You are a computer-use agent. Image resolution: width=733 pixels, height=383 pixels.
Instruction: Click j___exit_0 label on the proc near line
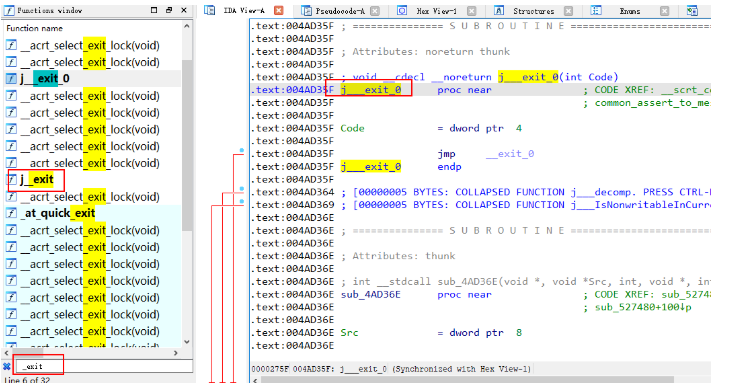(x=371, y=90)
